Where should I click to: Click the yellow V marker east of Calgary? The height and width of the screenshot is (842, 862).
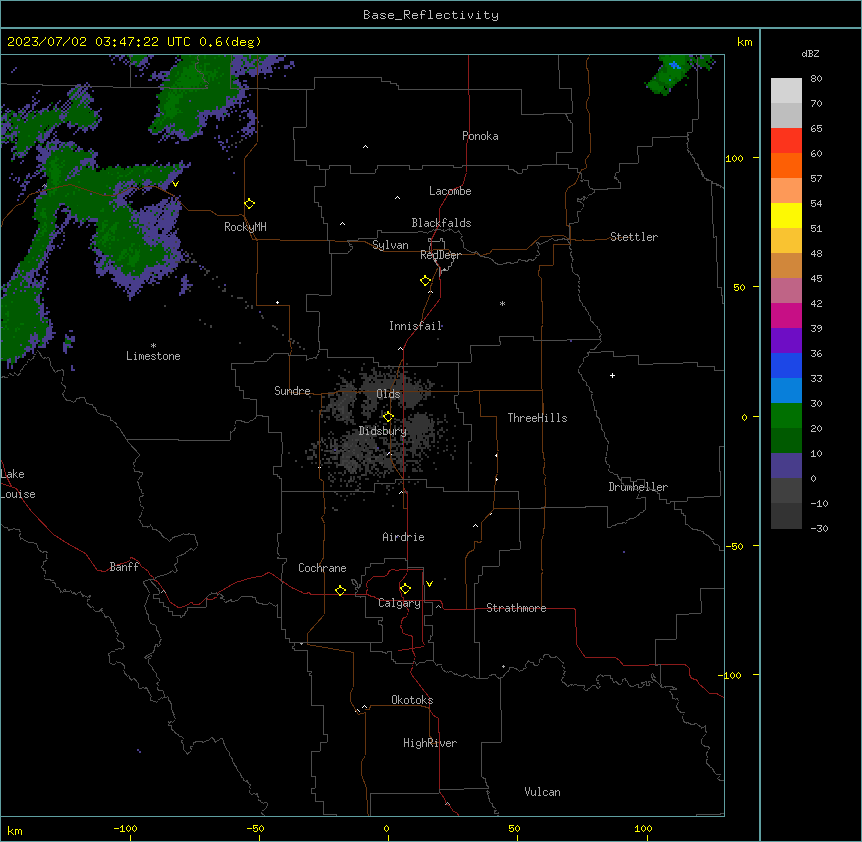click(429, 584)
